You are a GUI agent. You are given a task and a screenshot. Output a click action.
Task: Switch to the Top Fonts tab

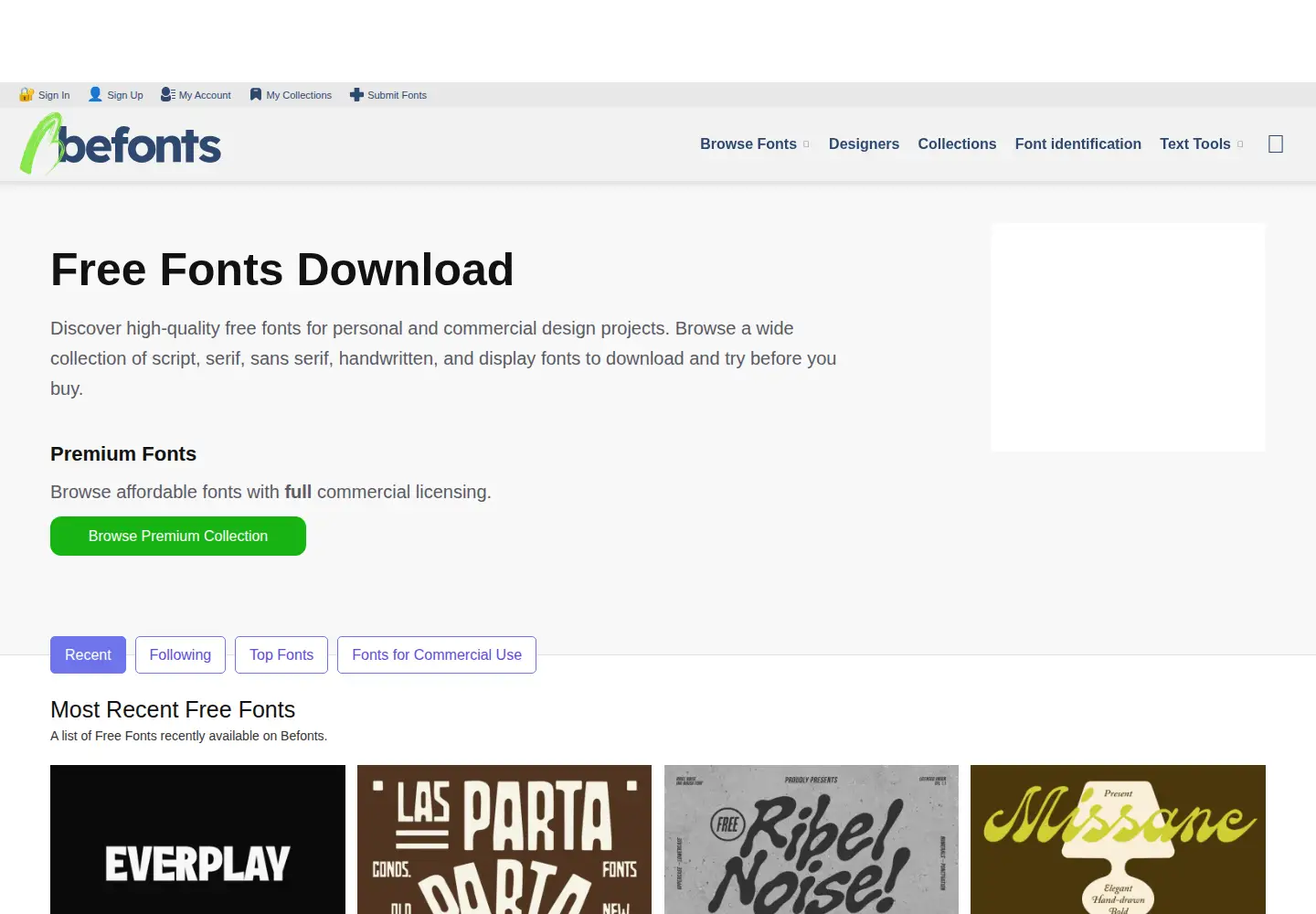point(281,654)
